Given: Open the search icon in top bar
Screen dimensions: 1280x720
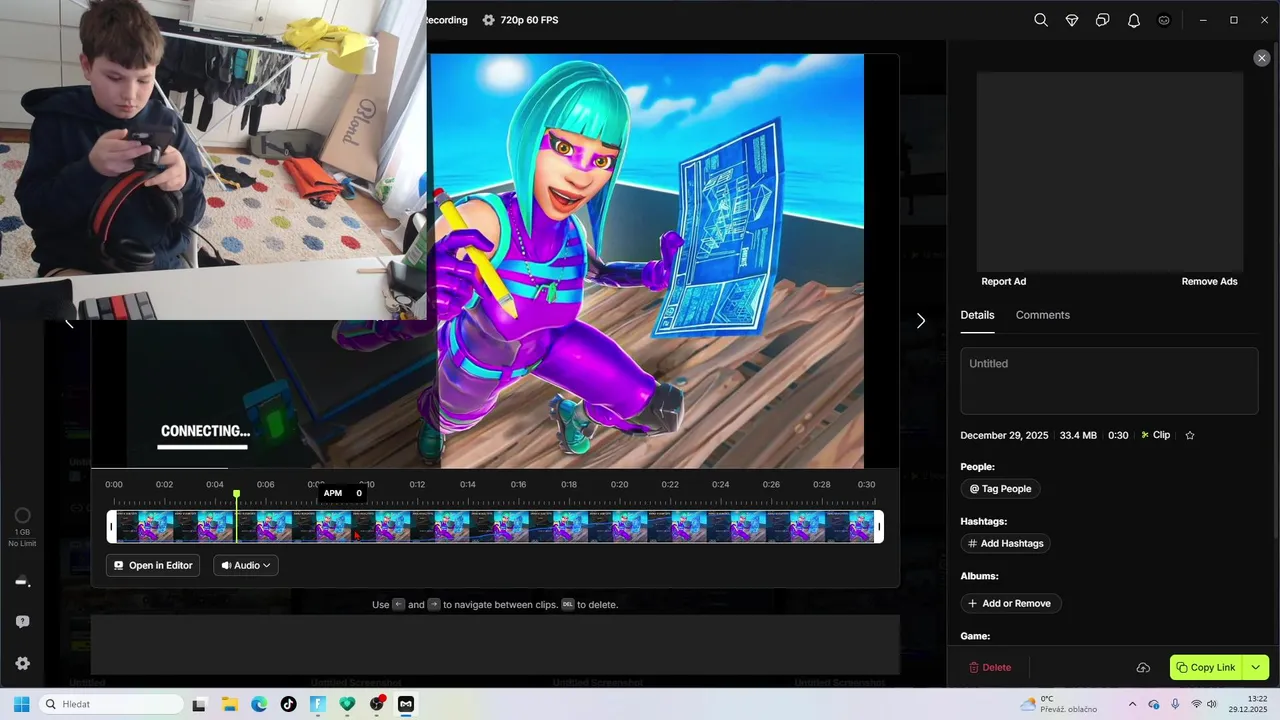Looking at the screenshot, I should pos(1041,20).
